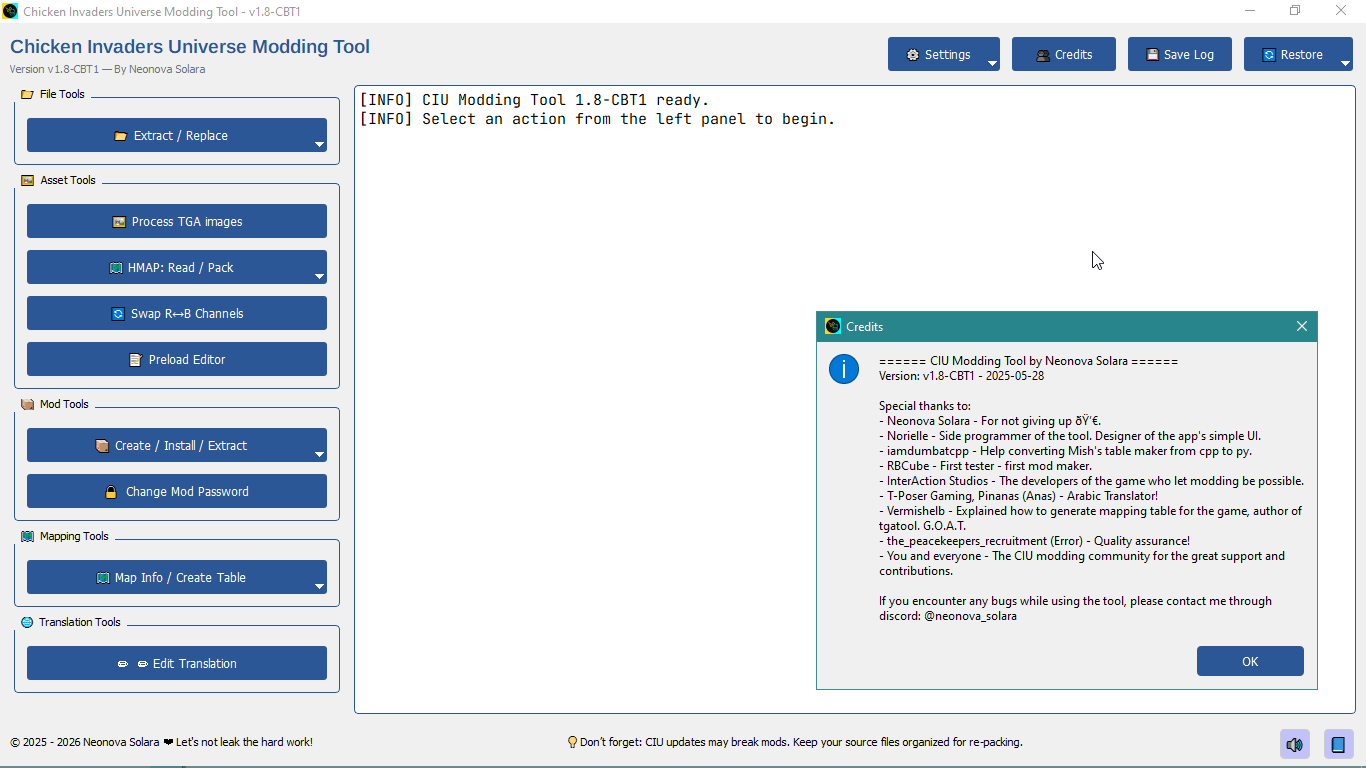Expand the HMAP: Read / Pack dropdown arrow
1366x768 pixels.
pos(319,276)
